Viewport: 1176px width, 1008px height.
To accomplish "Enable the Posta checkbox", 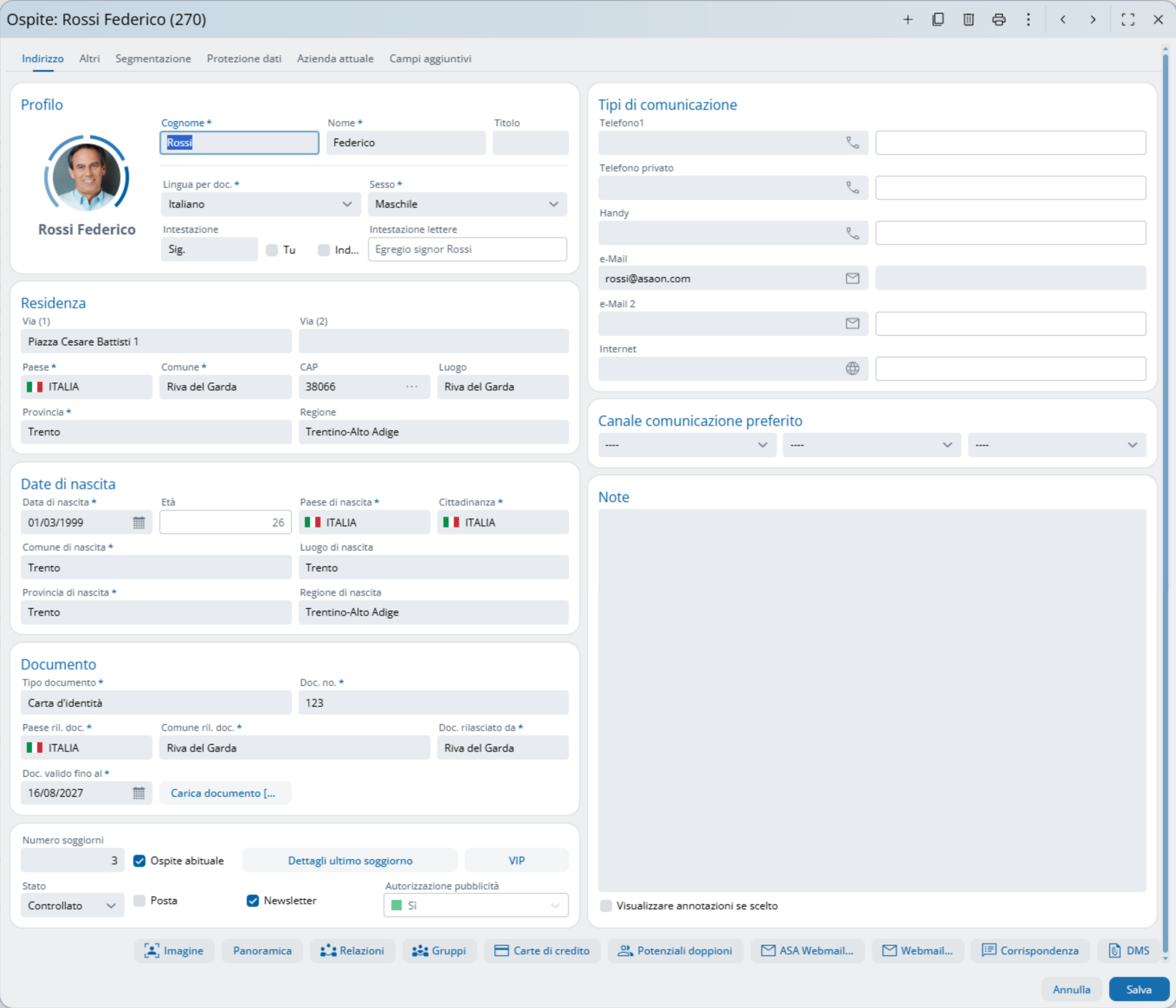I will tap(139, 900).
